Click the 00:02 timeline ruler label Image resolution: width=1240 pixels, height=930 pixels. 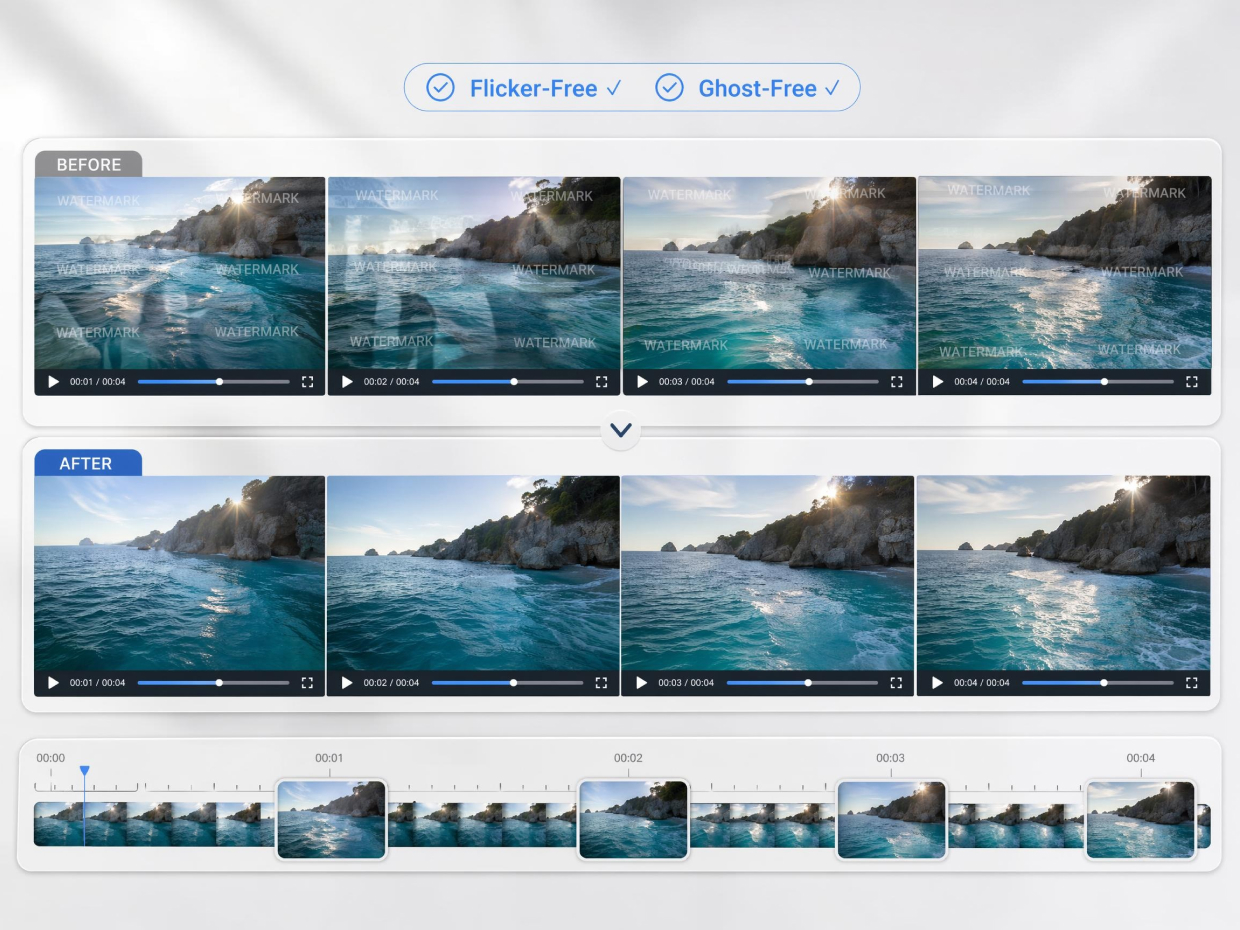point(628,758)
